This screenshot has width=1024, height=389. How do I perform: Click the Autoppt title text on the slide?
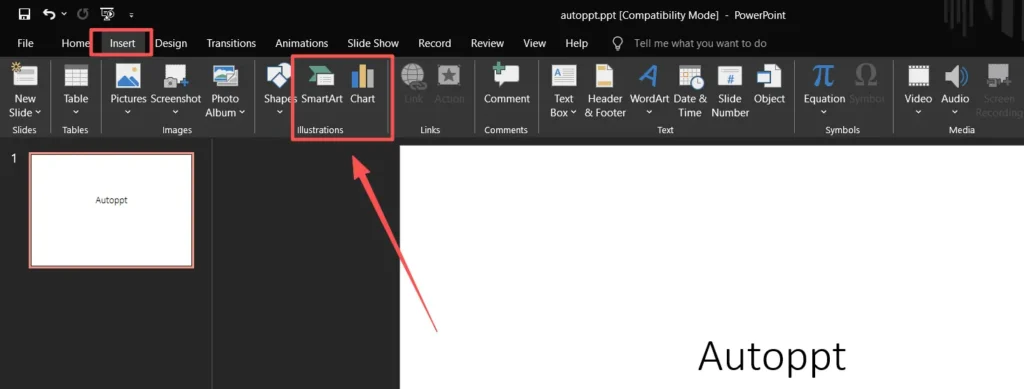(x=772, y=357)
